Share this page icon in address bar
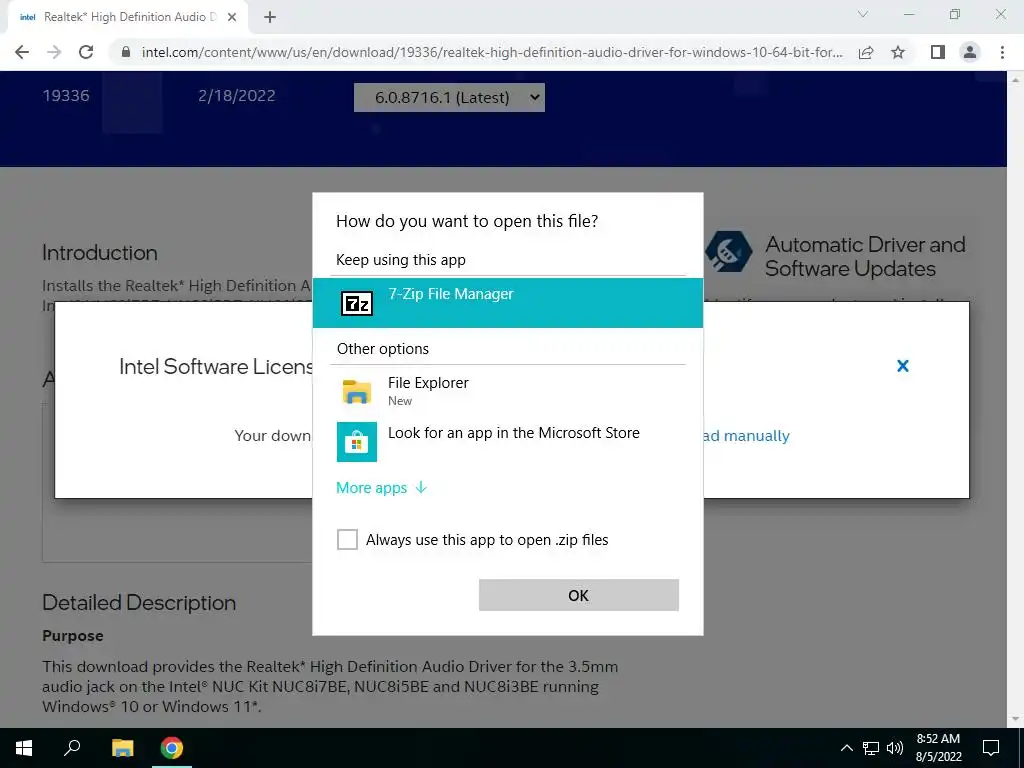Image resolution: width=1024 pixels, height=768 pixels. pos(866,52)
